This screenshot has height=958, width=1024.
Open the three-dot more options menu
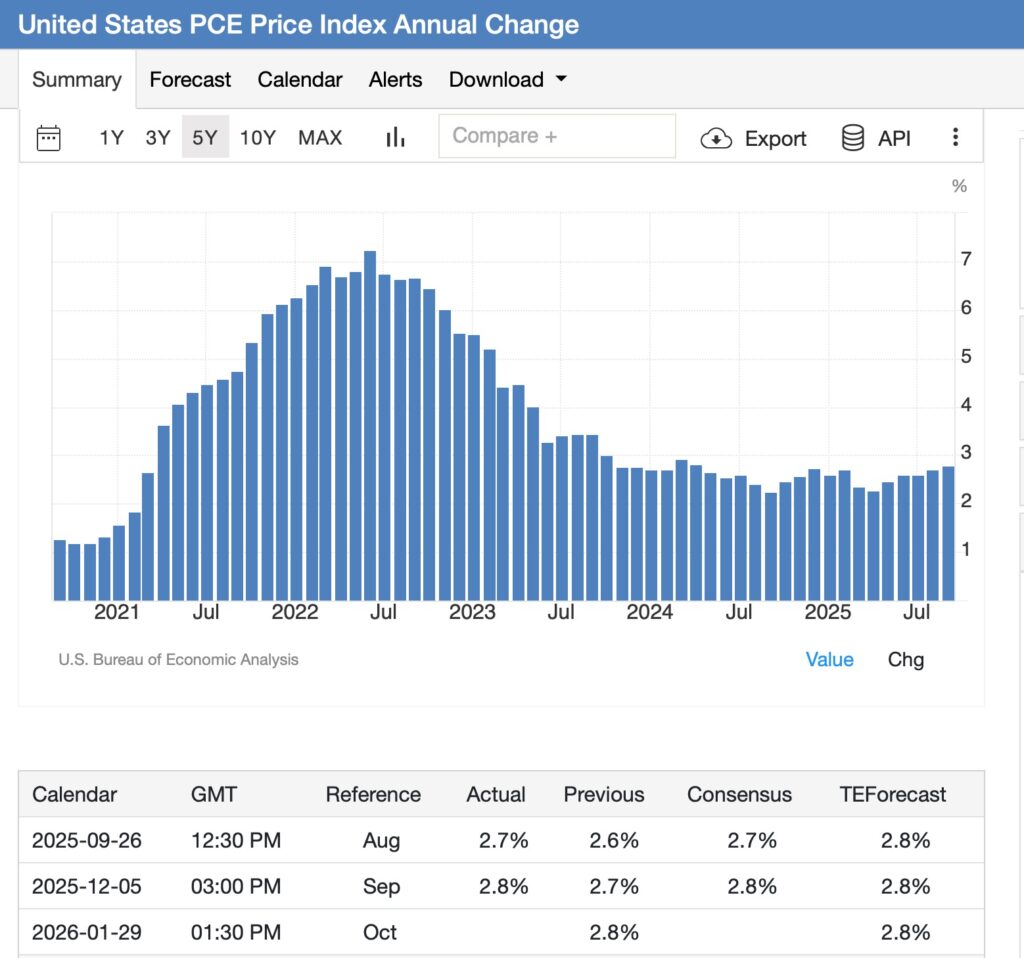click(x=956, y=138)
